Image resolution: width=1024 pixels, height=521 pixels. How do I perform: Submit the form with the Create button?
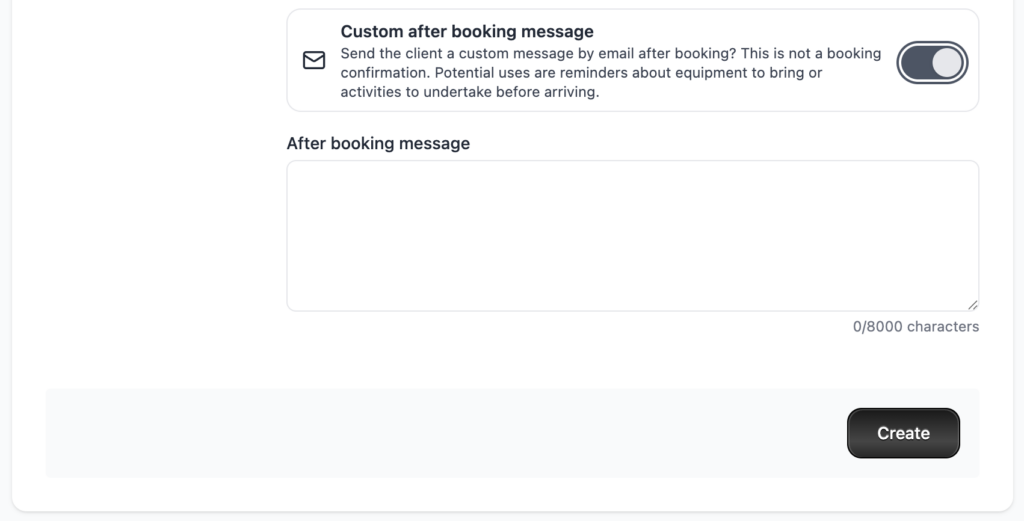903,433
